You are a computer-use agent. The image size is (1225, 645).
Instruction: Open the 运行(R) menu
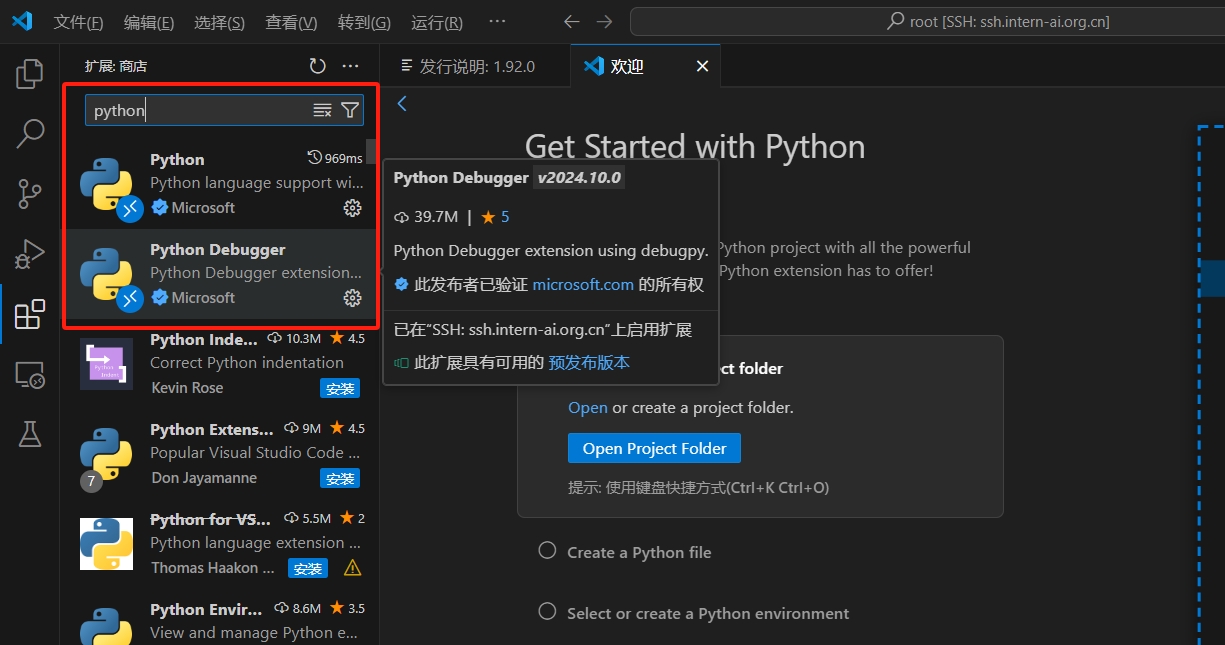437,22
